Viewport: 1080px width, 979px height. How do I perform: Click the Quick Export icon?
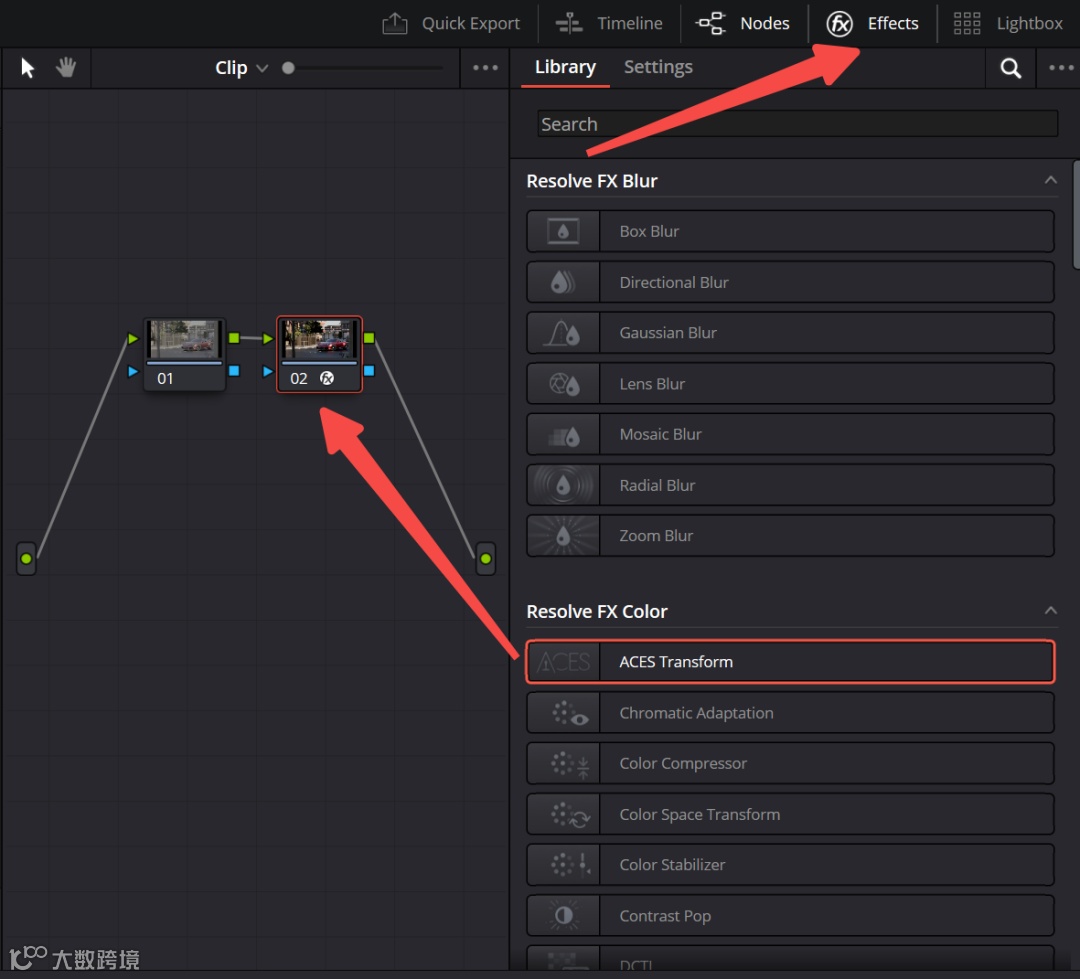click(x=395, y=23)
